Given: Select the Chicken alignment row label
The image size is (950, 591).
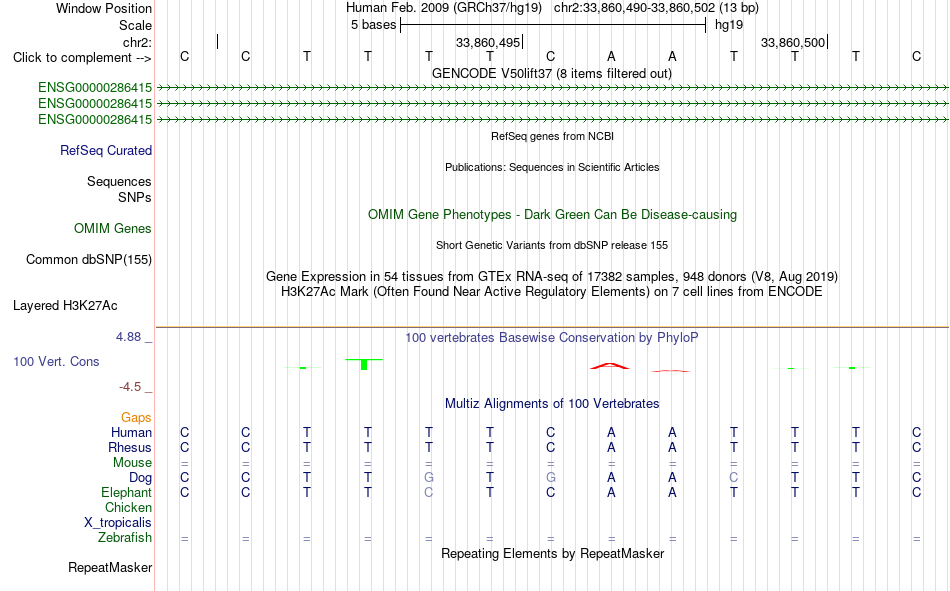Looking at the screenshot, I should 128,507.
